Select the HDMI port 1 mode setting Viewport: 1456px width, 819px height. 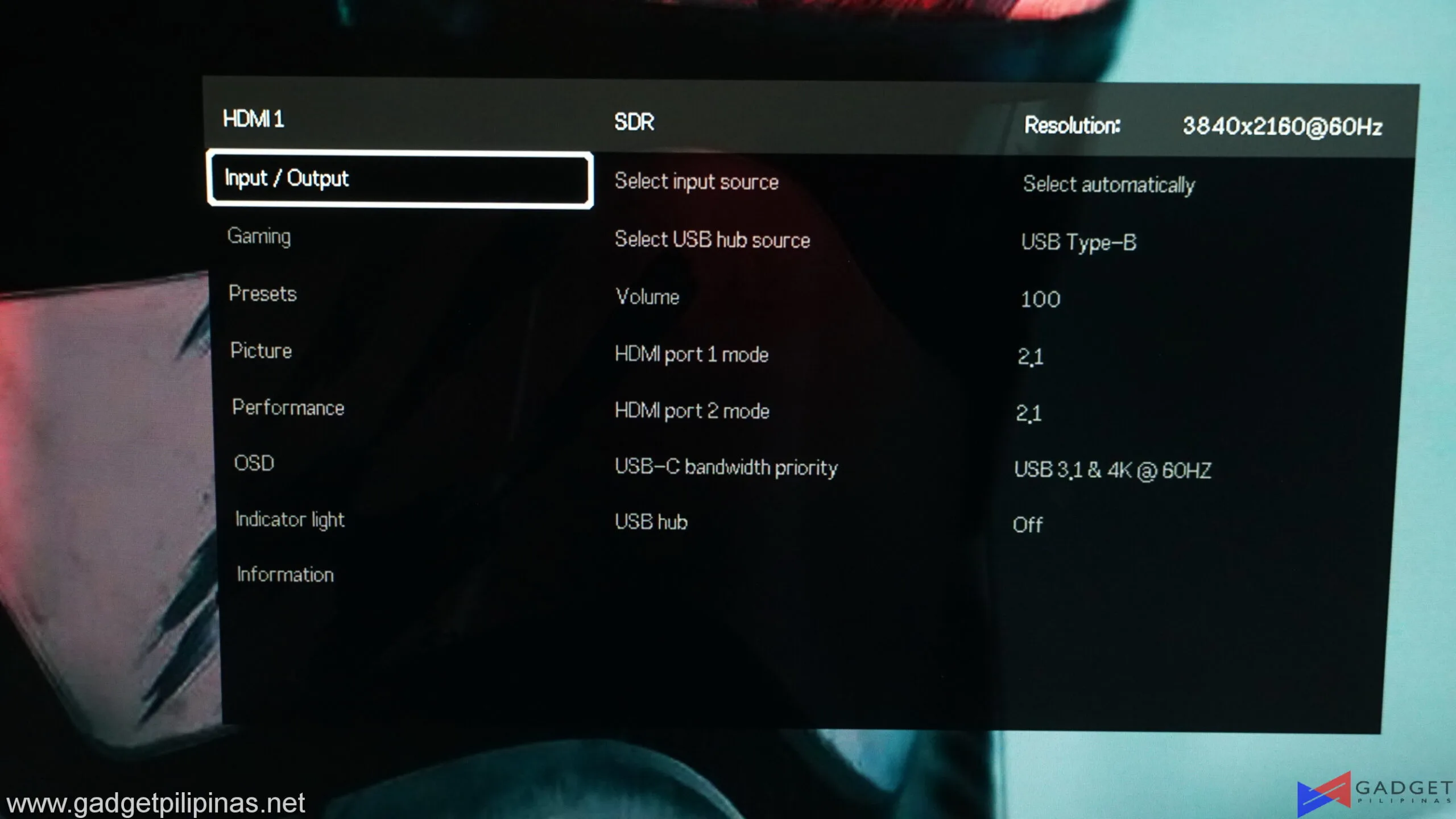pyautogui.click(x=692, y=354)
